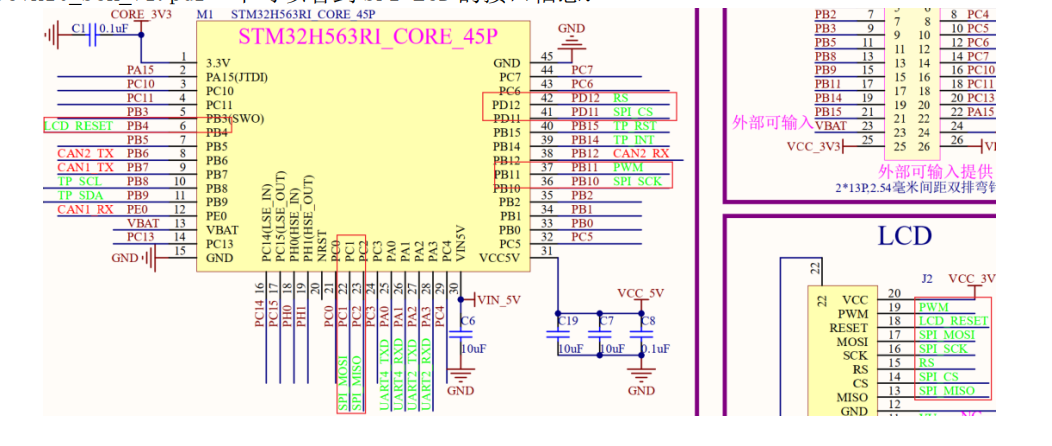Click ground symbol beside pin 15
This screenshot has width=1052, height=446.
click(x=150, y=258)
